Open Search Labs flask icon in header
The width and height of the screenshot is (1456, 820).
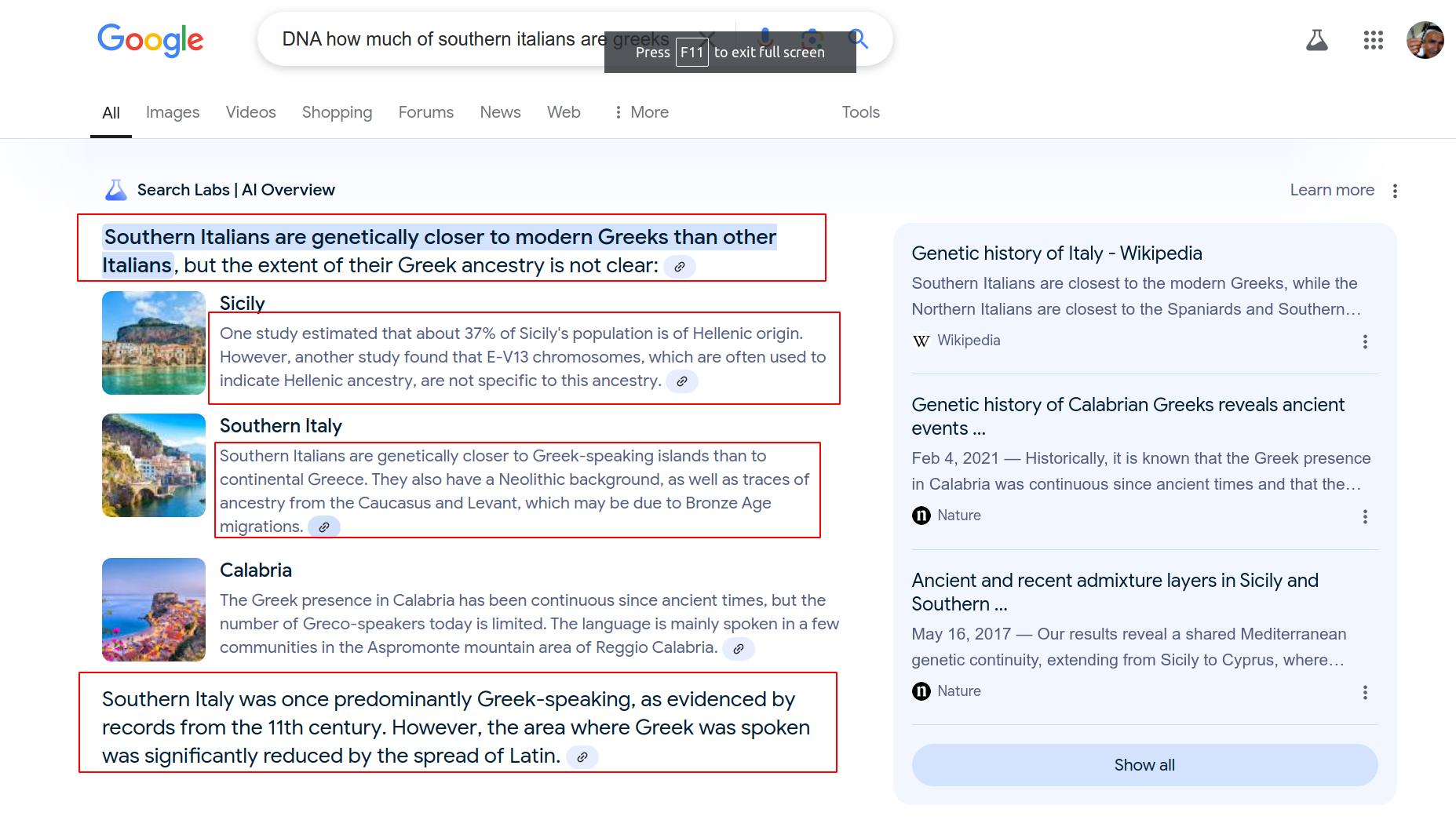1316,40
